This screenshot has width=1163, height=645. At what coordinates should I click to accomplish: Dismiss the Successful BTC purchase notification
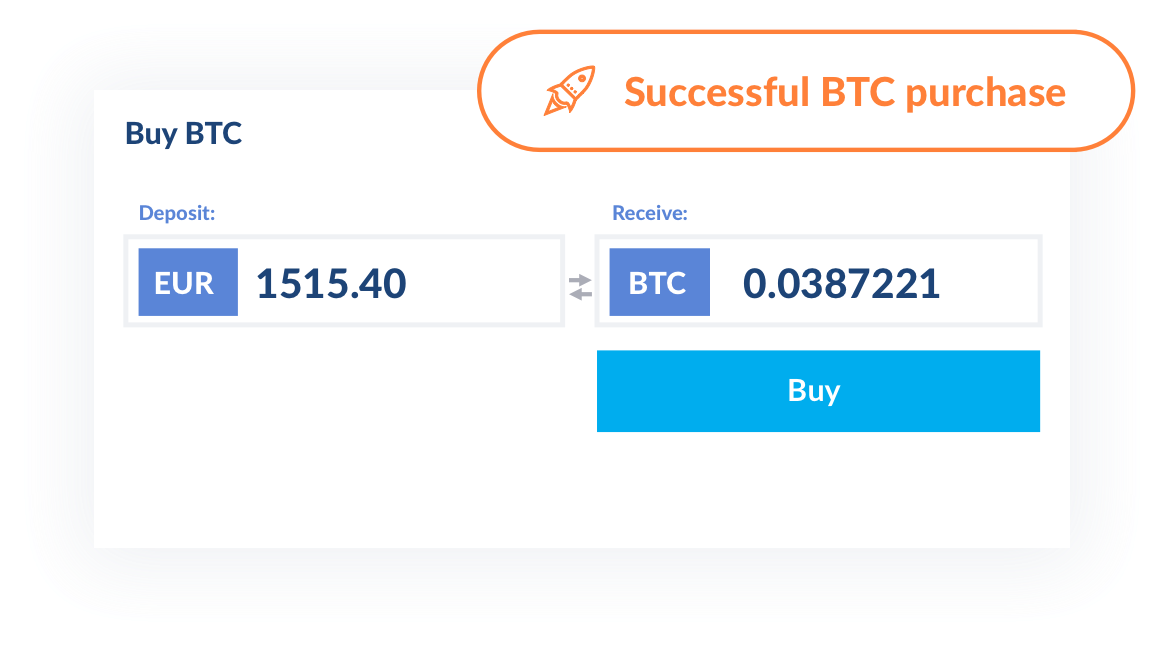tap(845, 91)
